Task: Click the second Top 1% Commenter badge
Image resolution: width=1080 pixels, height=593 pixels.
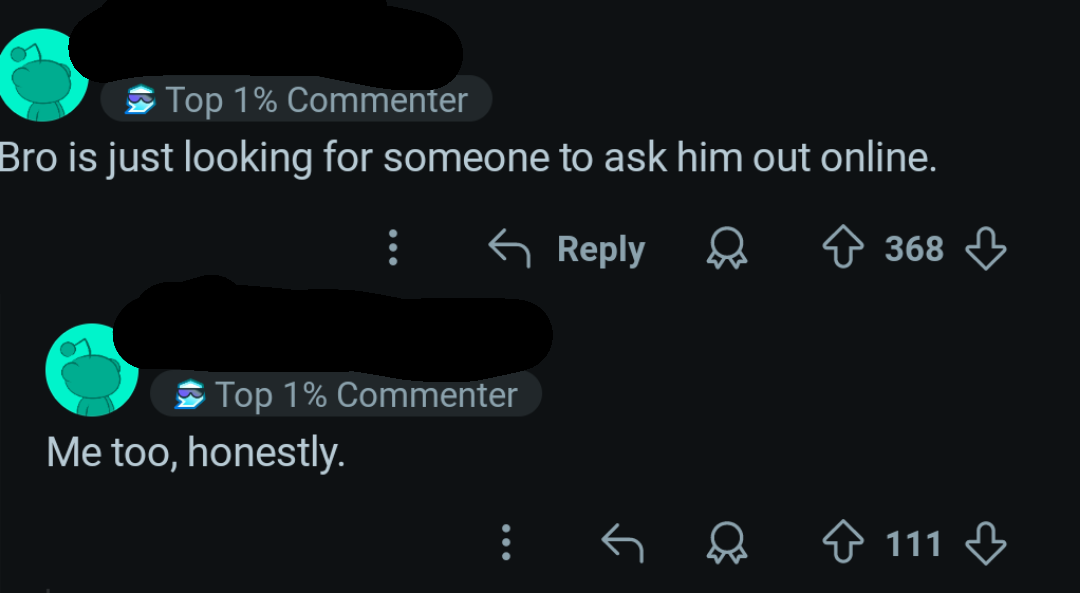Action: [x=346, y=394]
